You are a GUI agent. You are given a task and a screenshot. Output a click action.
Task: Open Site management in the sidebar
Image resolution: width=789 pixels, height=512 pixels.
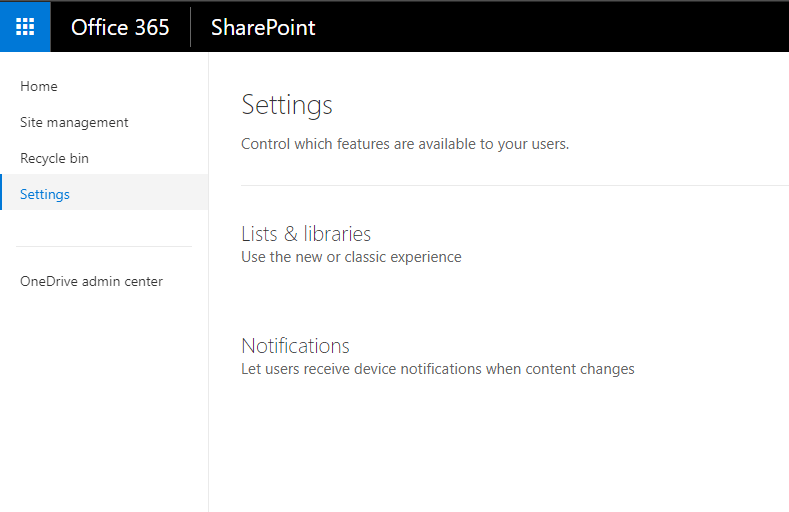[x=74, y=122]
